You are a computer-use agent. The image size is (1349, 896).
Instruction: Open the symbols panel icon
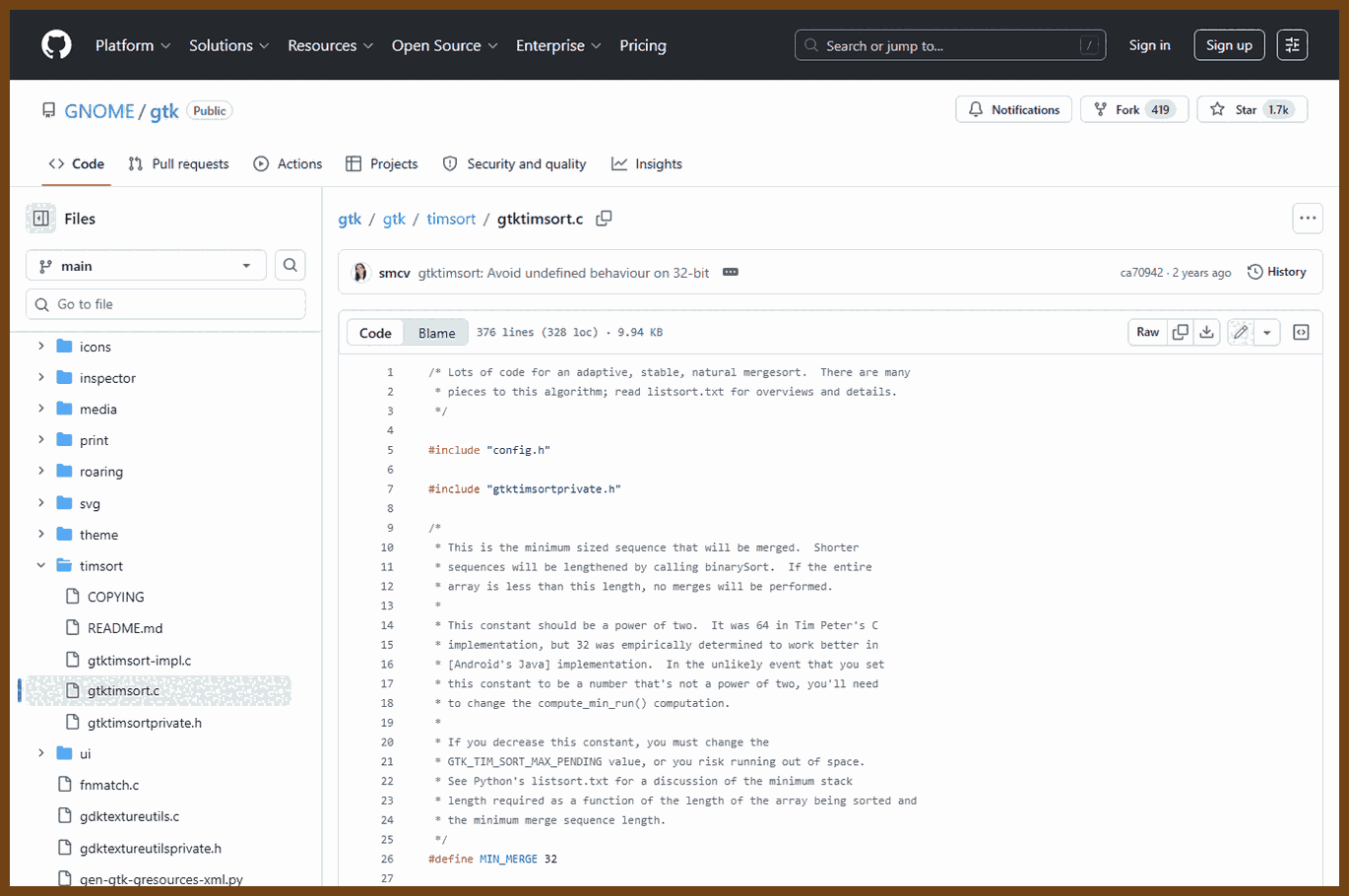tap(1301, 333)
